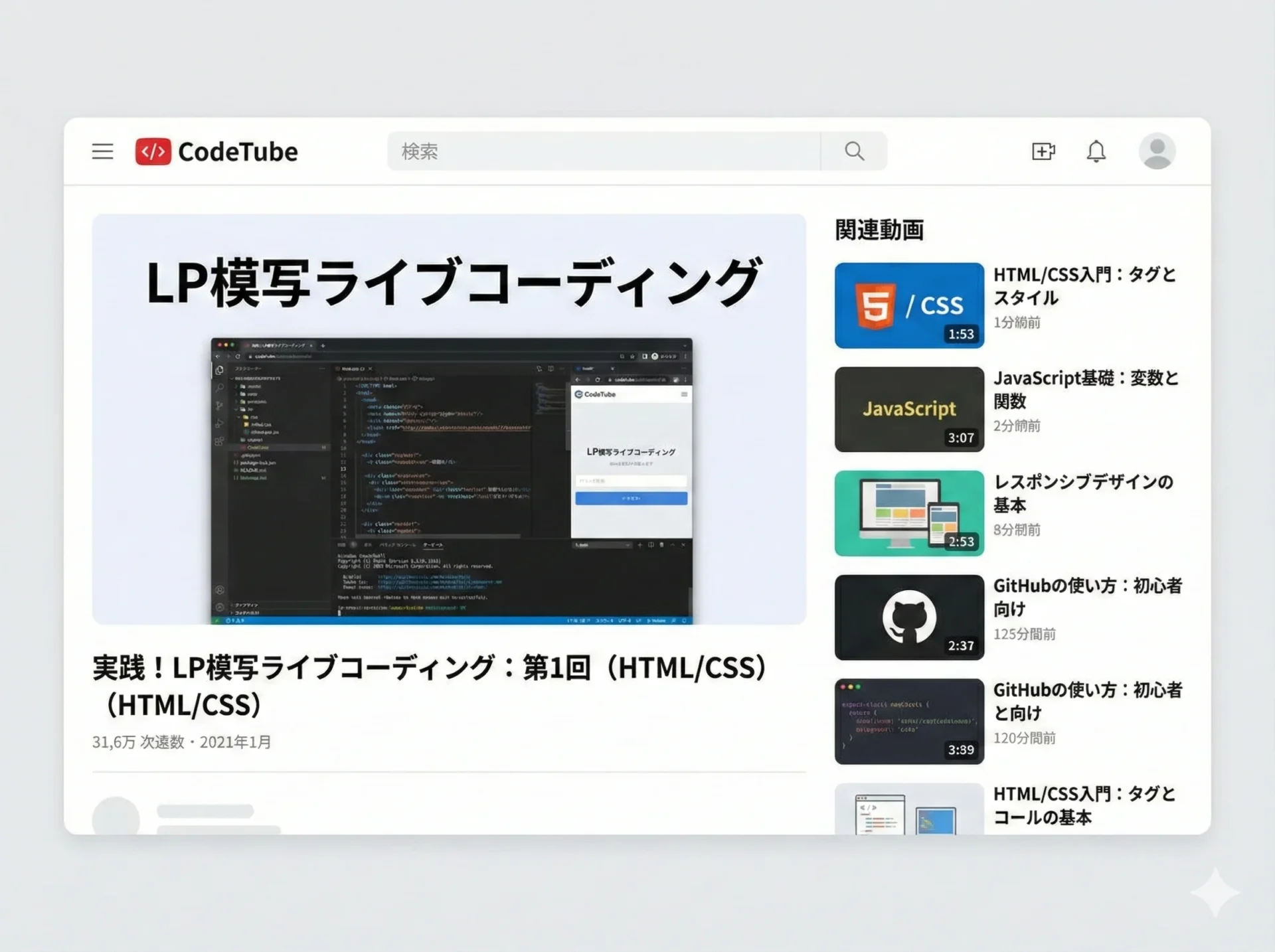Image resolution: width=1275 pixels, height=952 pixels.
Task: Open the user account avatar
Action: coord(1157,151)
